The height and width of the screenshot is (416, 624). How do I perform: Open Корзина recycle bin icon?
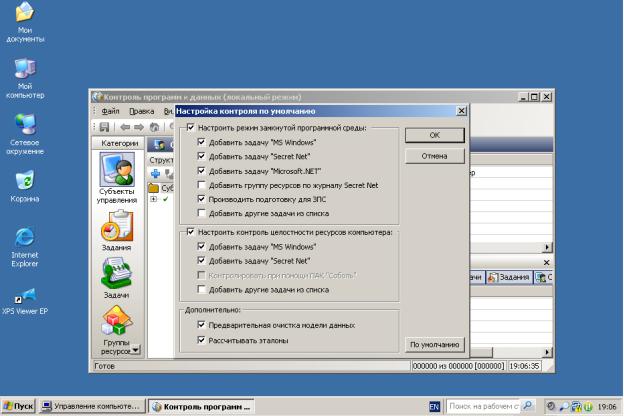click(x=25, y=186)
